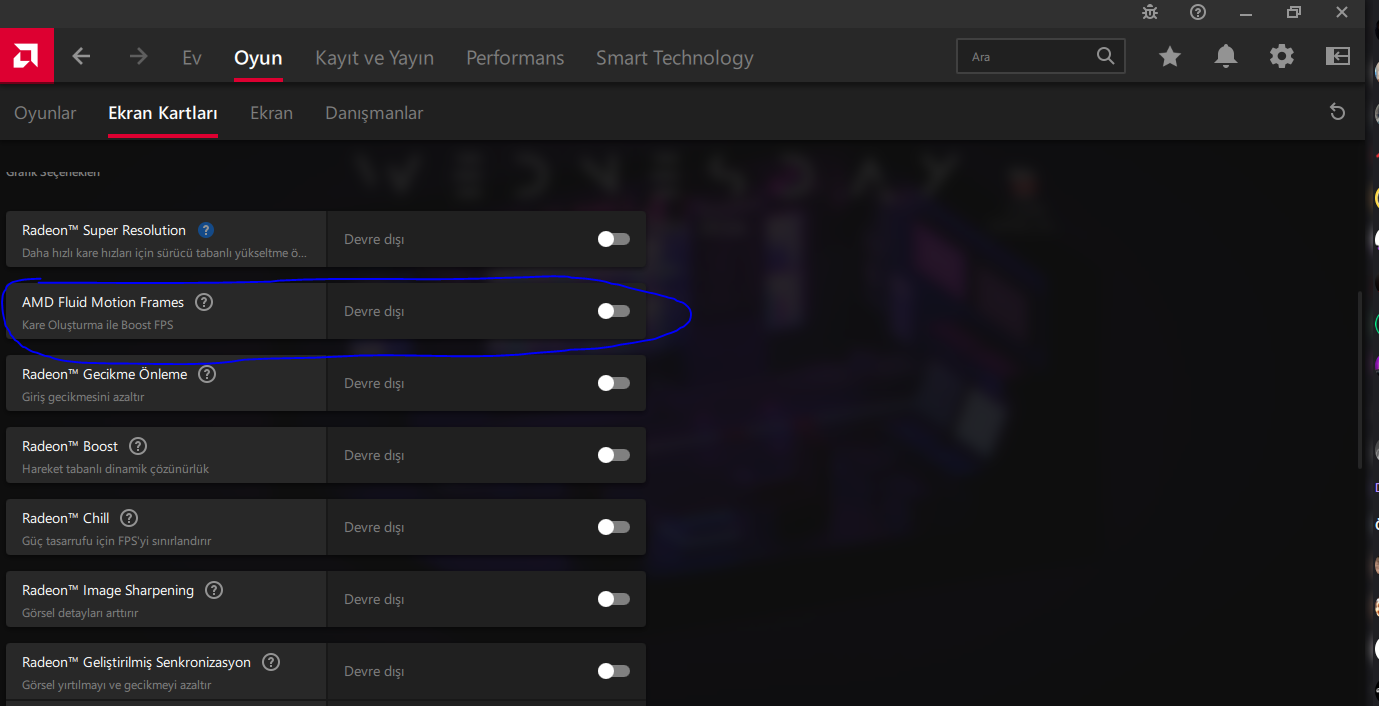Minimize the AMD Software window

[1246, 12]
